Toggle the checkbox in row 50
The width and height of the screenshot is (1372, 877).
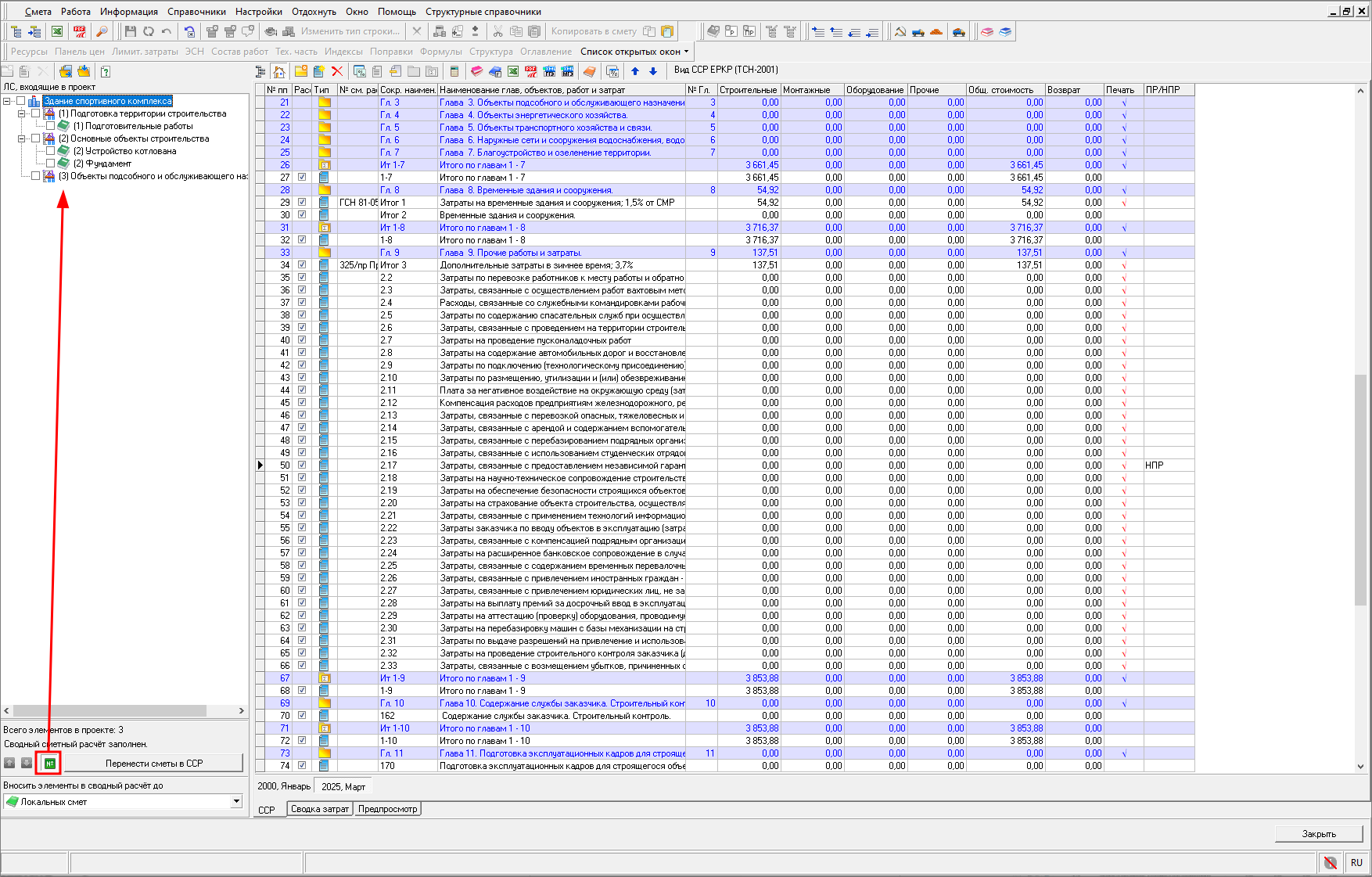302,465
